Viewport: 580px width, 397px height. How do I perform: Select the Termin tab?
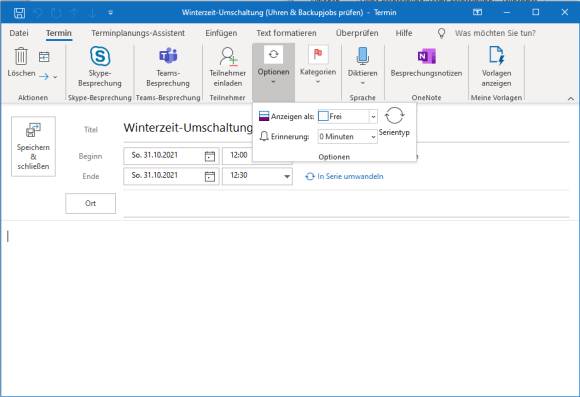tap(58, 33)
